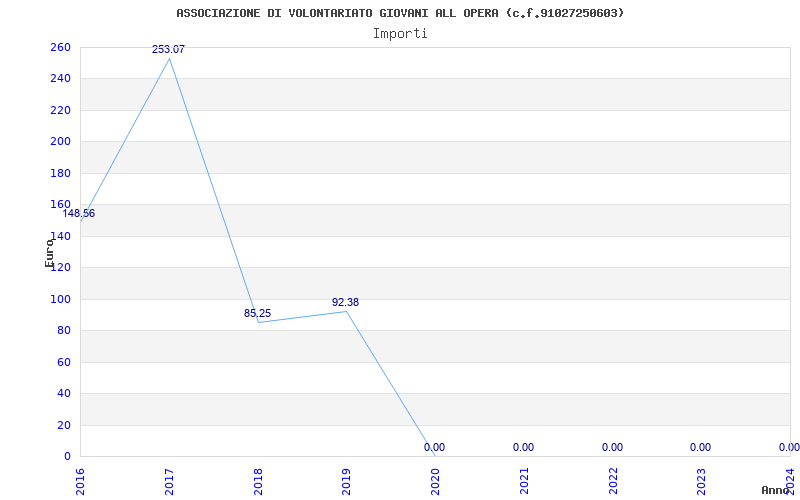Viewport: 800px width, 500px height.
Task: Click the 40 y-axis tick label
Action: pyautogui.click(x=64, y=393)
